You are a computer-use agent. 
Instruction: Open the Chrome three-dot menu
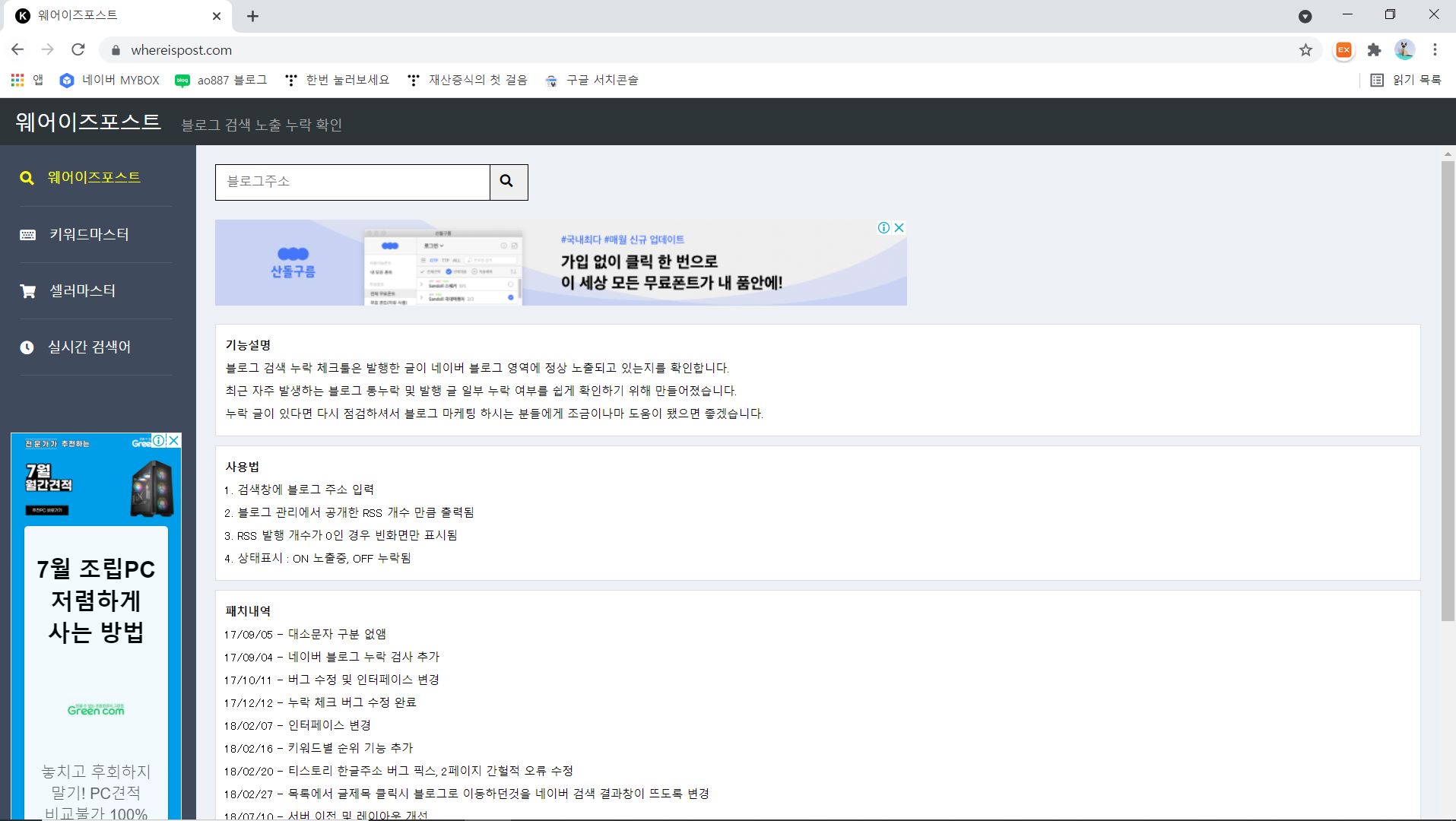coord(1435,50)
